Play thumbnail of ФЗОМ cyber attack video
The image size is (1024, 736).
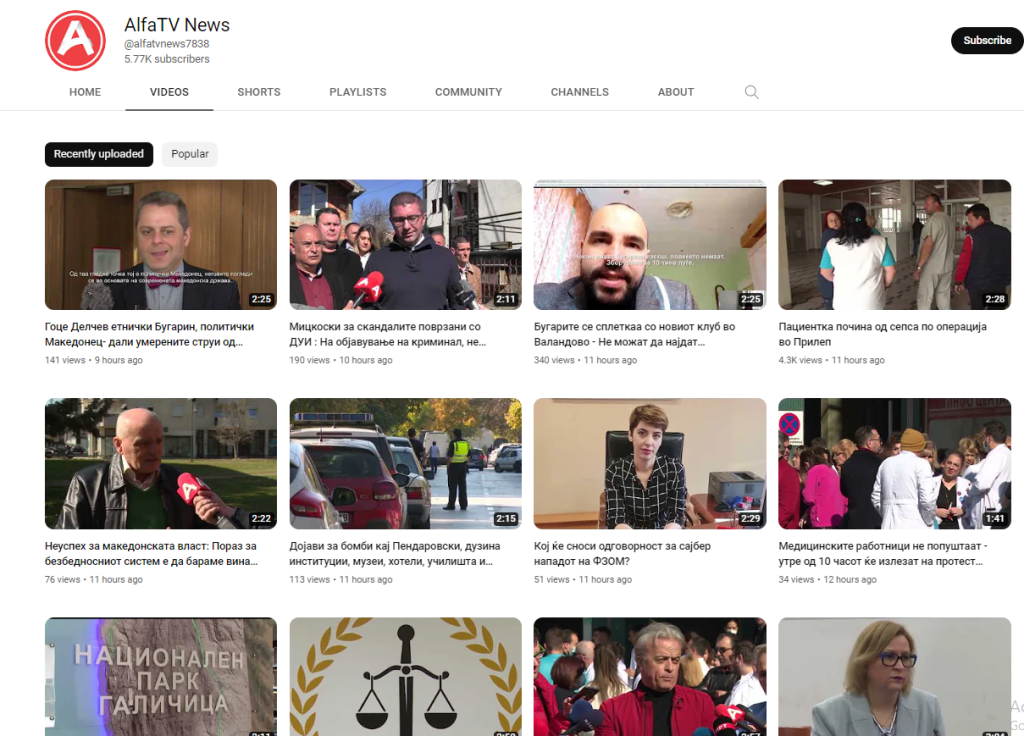650,464
